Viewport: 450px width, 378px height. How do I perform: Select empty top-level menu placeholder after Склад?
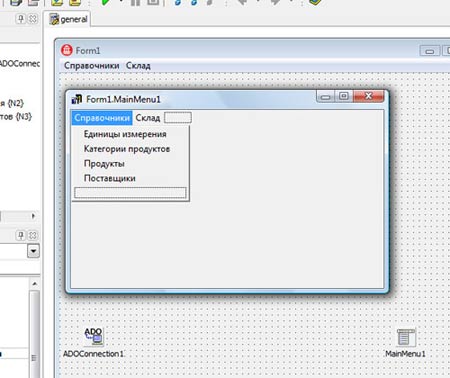click(178, 118)
